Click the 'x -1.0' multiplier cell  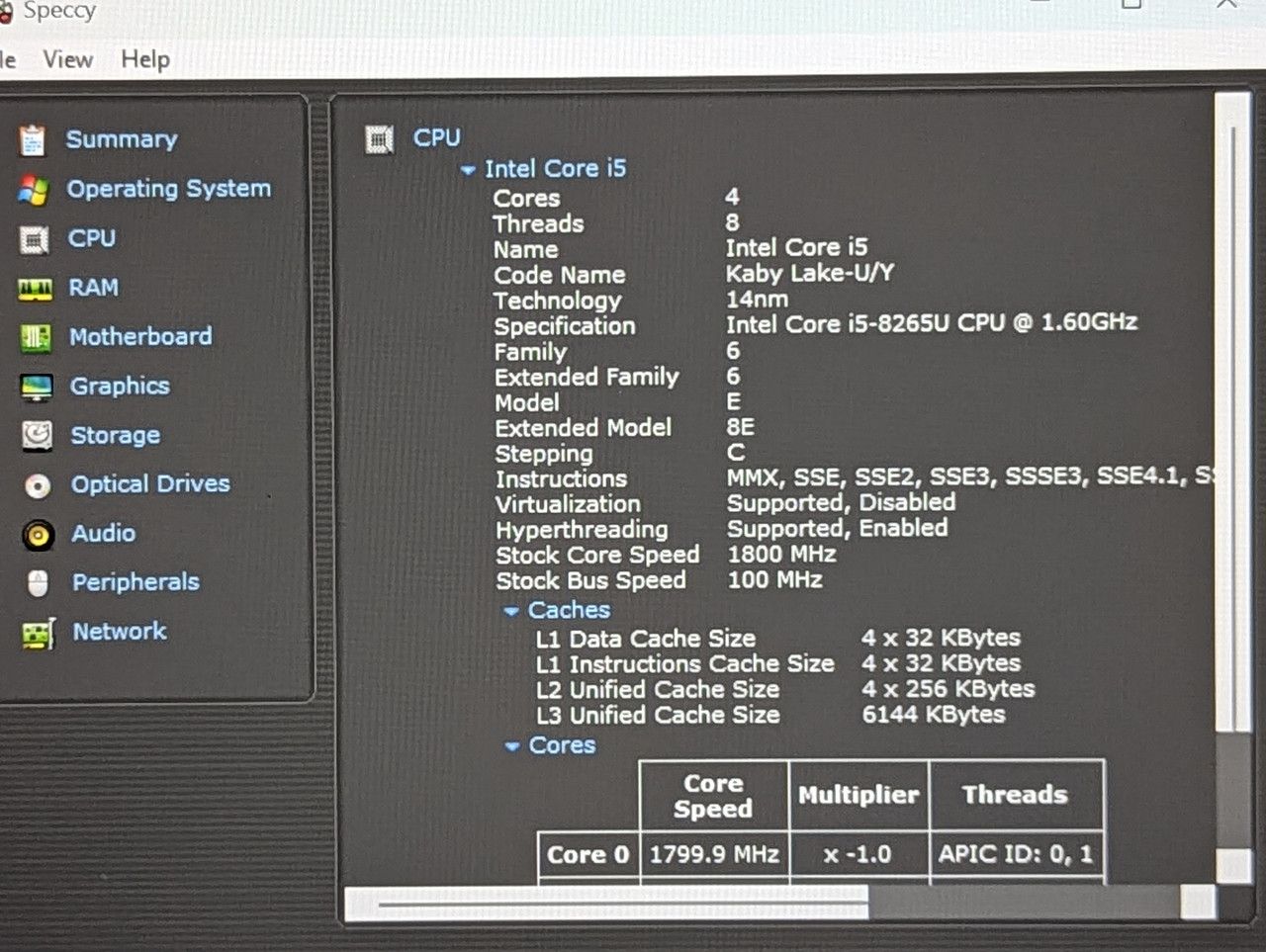(858, 854)
